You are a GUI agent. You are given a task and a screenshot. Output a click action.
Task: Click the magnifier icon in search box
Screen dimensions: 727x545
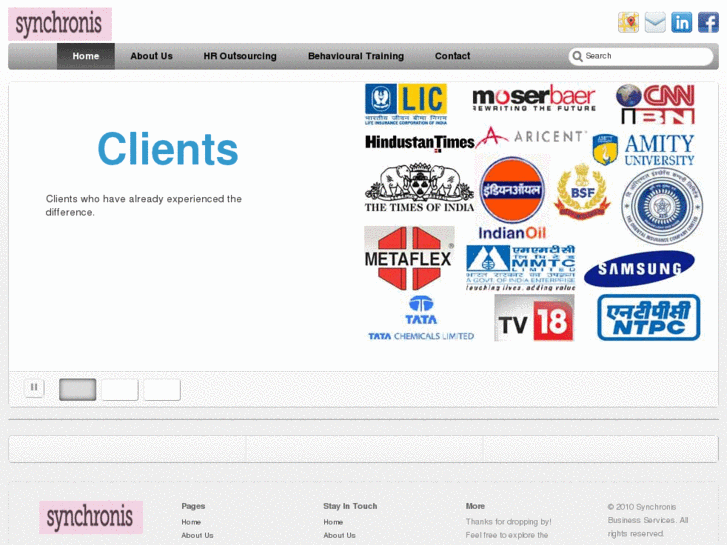pos(577,56)
